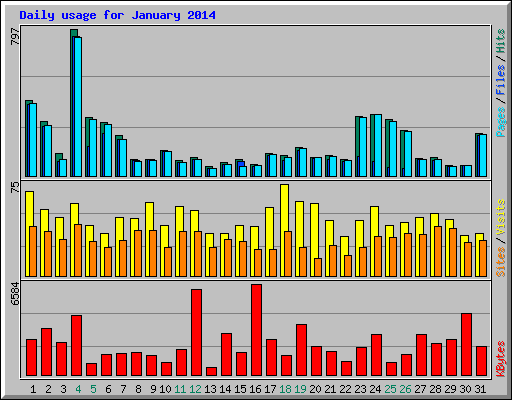The height and width of the screenshot is (400, 512).
Task: Click day 12 label on the x-axis
Action: 195,389
